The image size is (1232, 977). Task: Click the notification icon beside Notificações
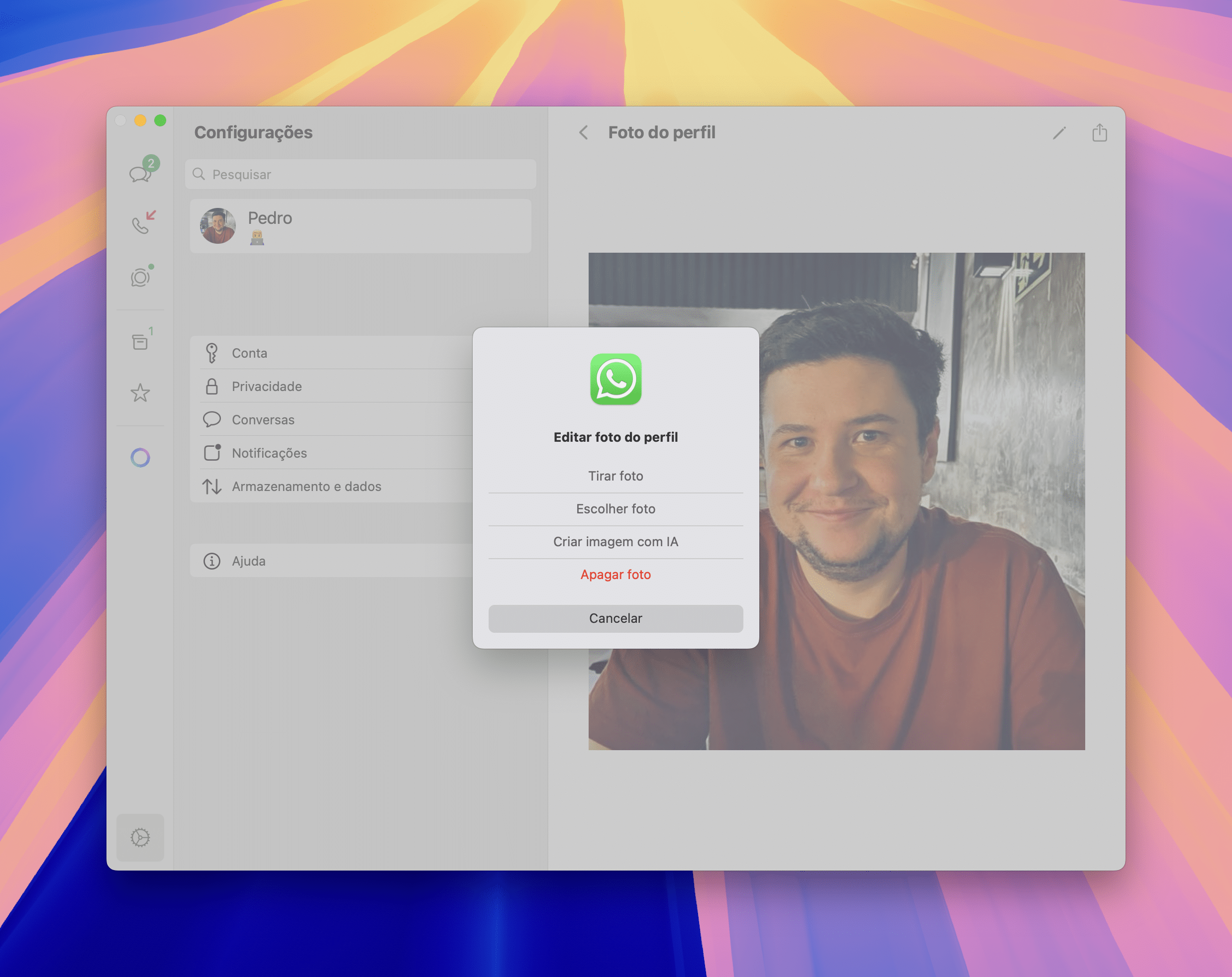[x=212, y=453]
